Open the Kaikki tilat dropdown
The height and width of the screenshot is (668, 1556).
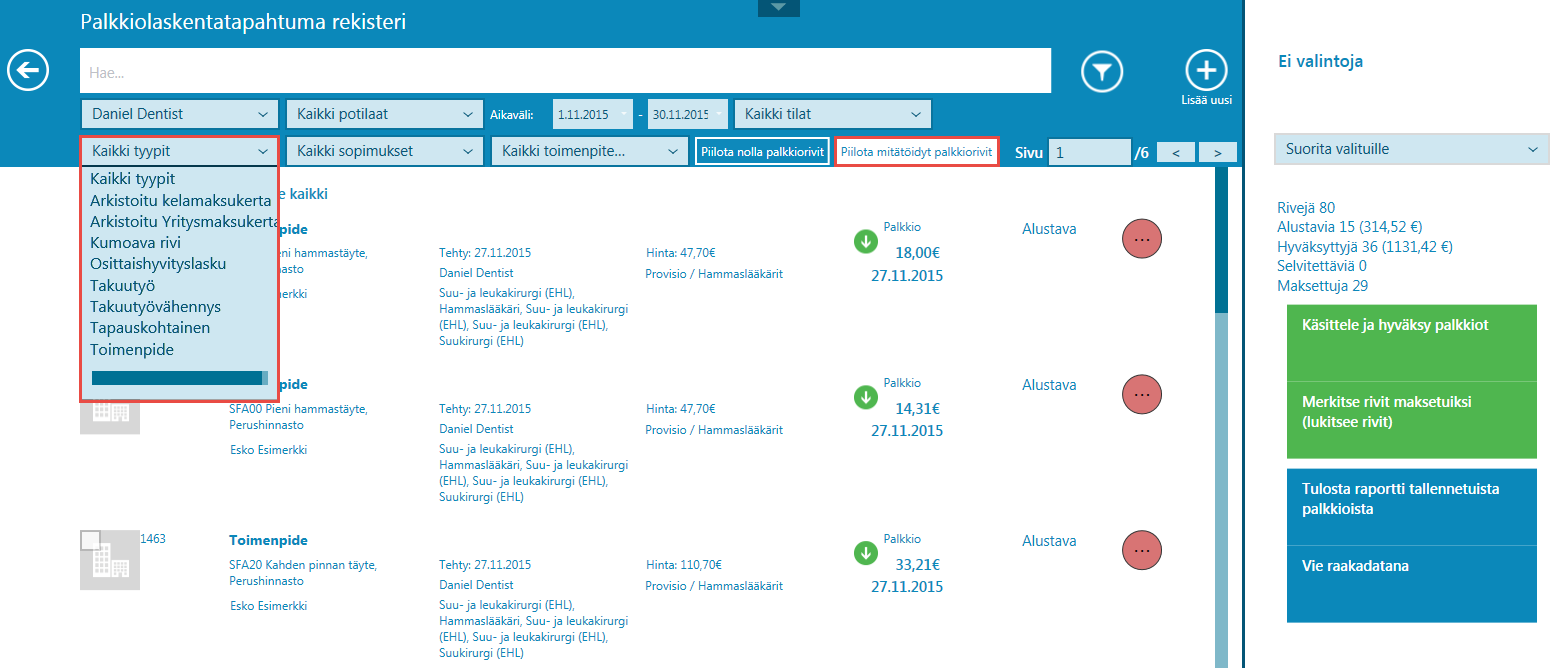coord(832,114)
